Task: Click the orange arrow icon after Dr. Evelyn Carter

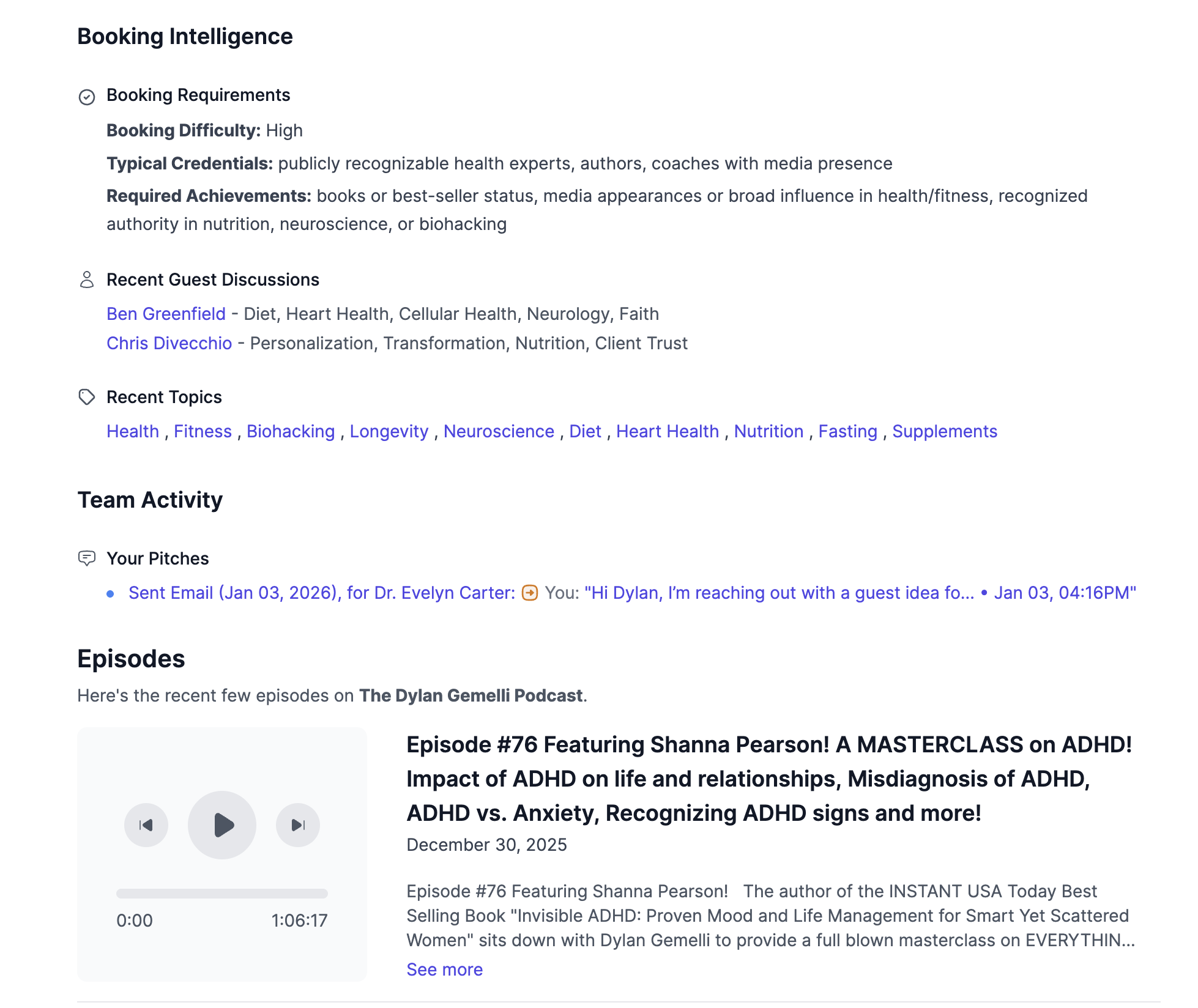Action: coord(529,593)
